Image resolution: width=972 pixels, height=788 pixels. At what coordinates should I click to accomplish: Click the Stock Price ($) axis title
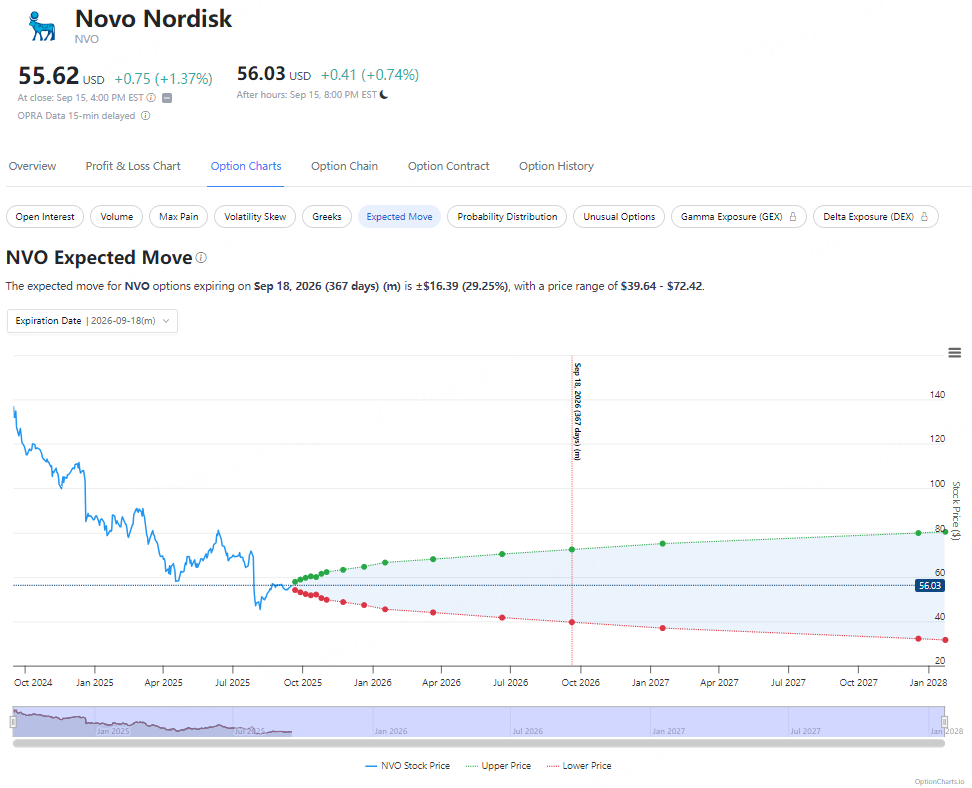tap(956, 511)
